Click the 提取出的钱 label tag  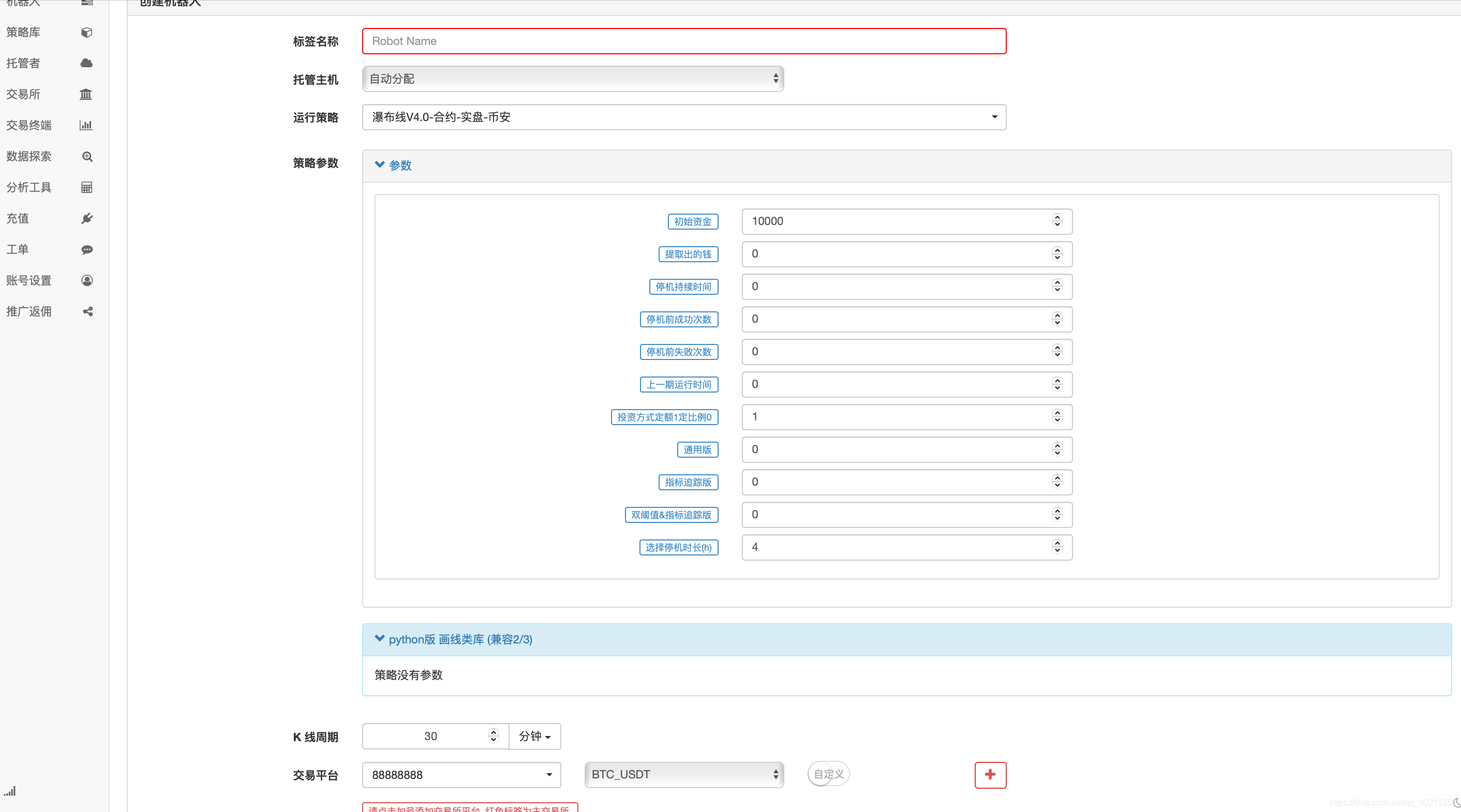coord(688,254)
